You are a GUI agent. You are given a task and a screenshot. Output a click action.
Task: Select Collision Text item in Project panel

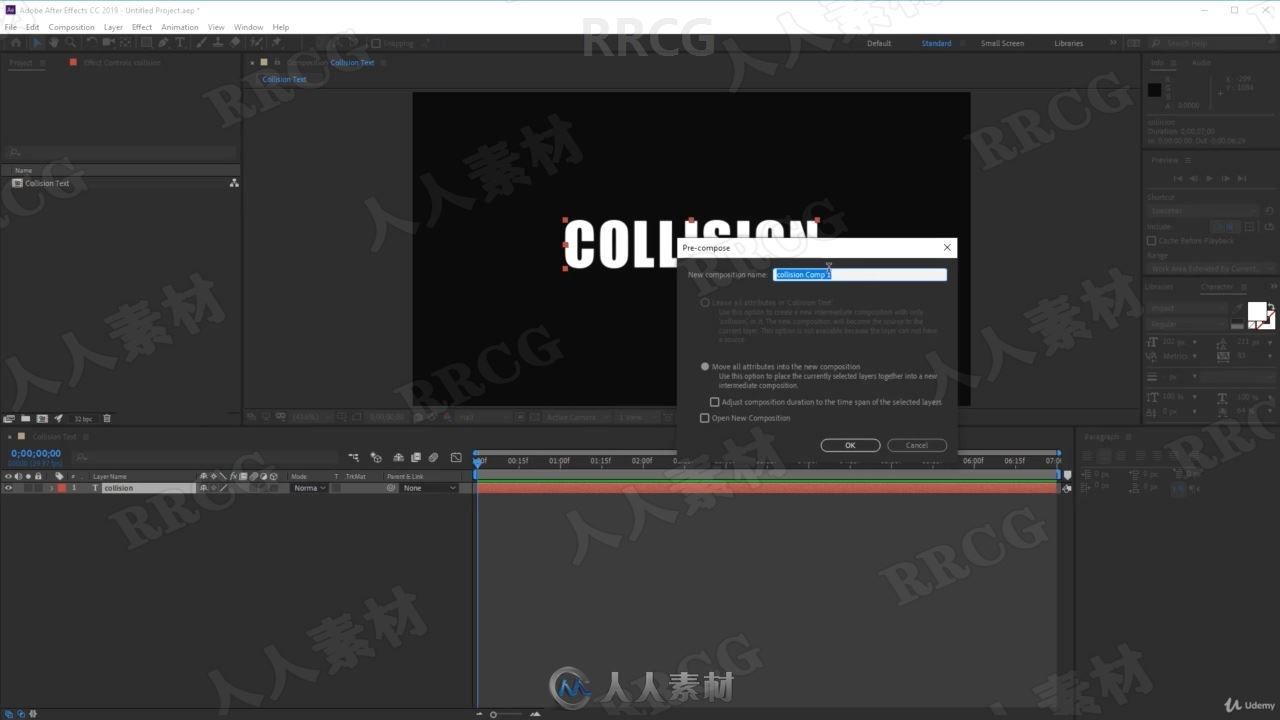47,183
